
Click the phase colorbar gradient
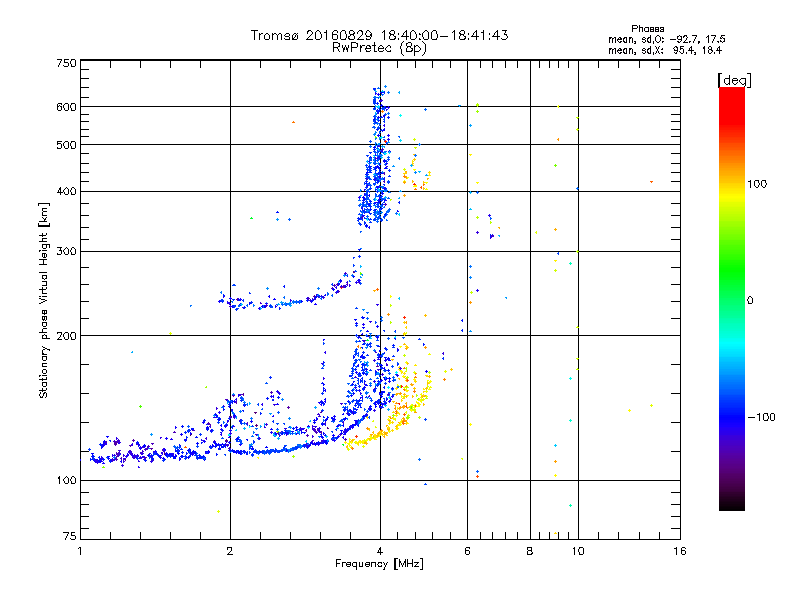732,299
